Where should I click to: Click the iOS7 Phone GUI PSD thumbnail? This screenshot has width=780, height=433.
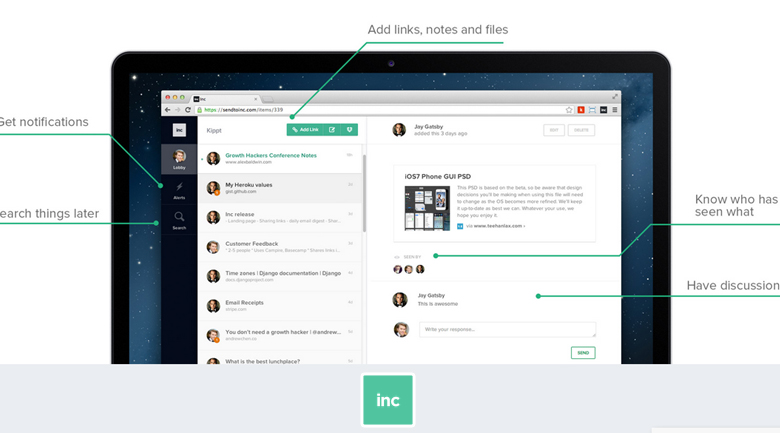tap(425, 207)
